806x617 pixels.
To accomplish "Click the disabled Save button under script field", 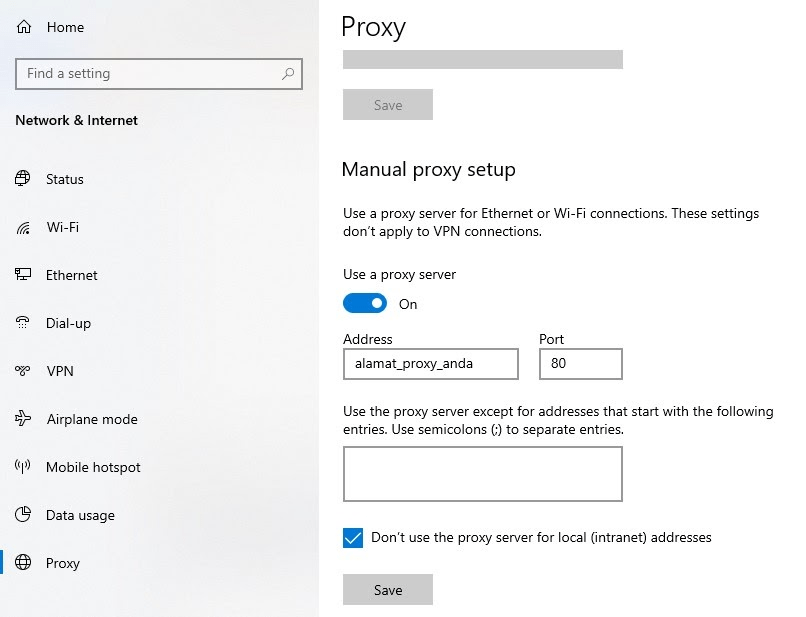I will pos(388,105).
